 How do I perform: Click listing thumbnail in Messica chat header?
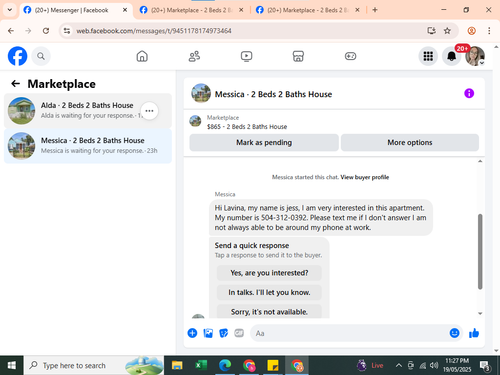point(201,93)
